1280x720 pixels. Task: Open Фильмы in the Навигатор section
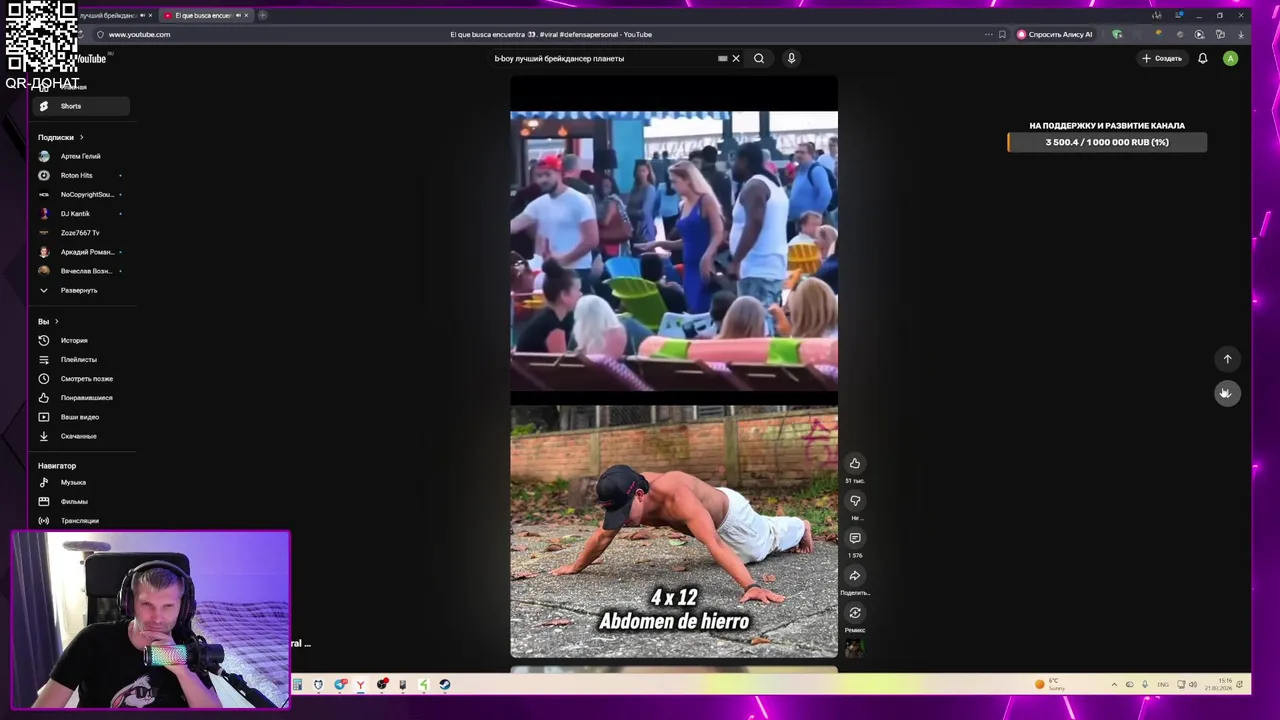coord(82,501)
